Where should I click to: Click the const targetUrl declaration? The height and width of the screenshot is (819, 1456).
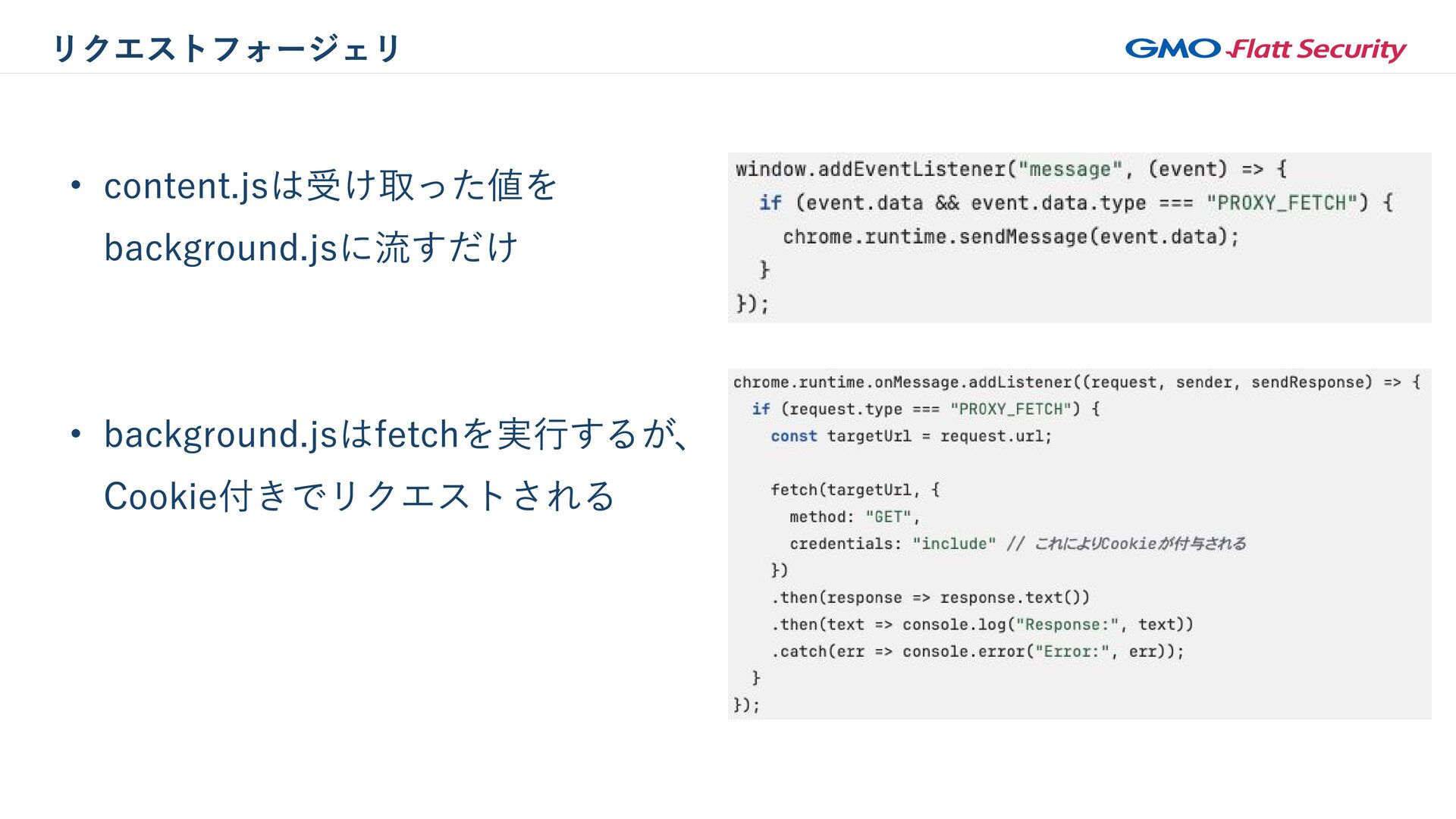(911, 436)
